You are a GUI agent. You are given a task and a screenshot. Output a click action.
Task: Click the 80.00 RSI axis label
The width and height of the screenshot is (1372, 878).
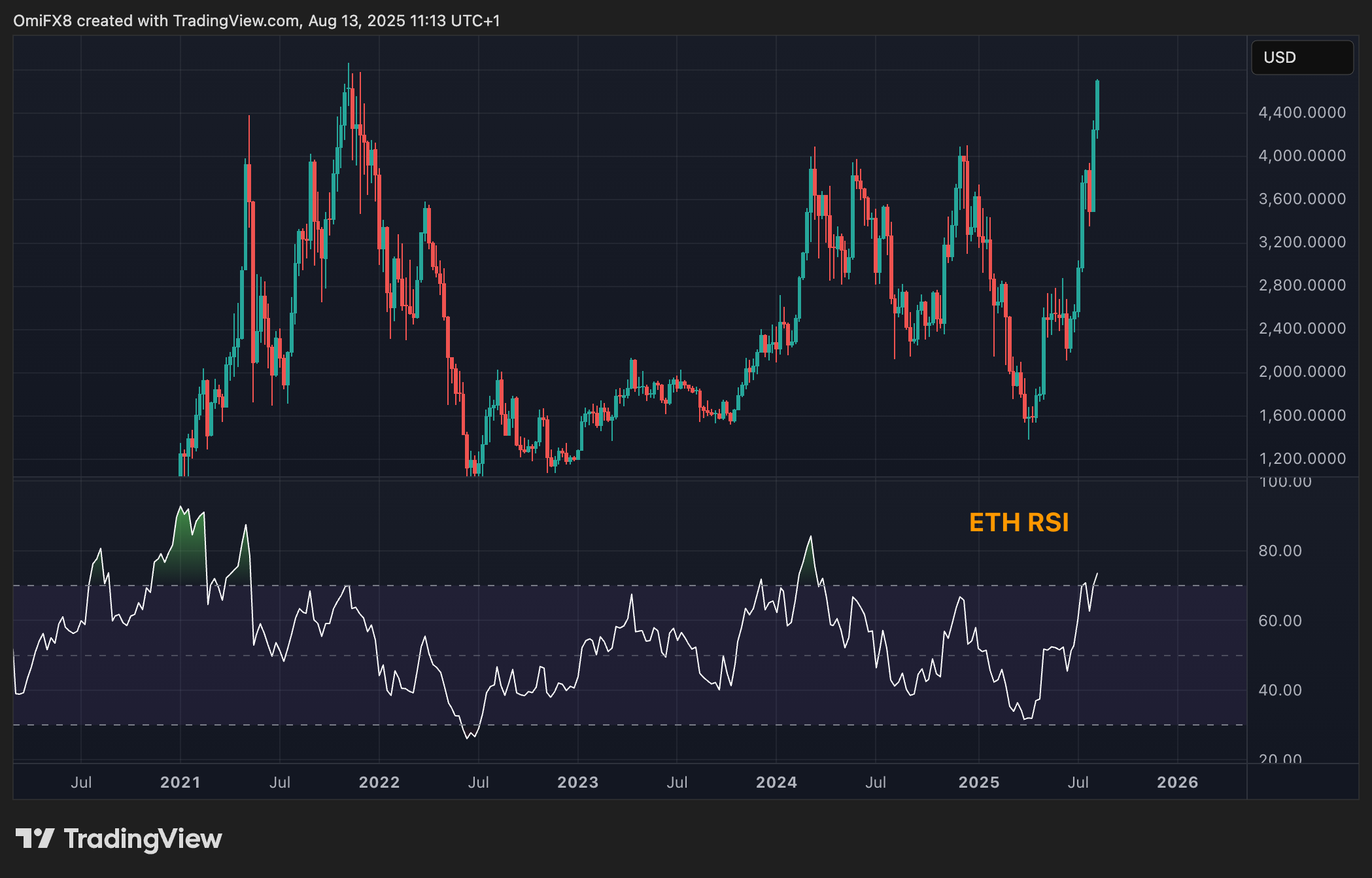tap(1280, 551)
